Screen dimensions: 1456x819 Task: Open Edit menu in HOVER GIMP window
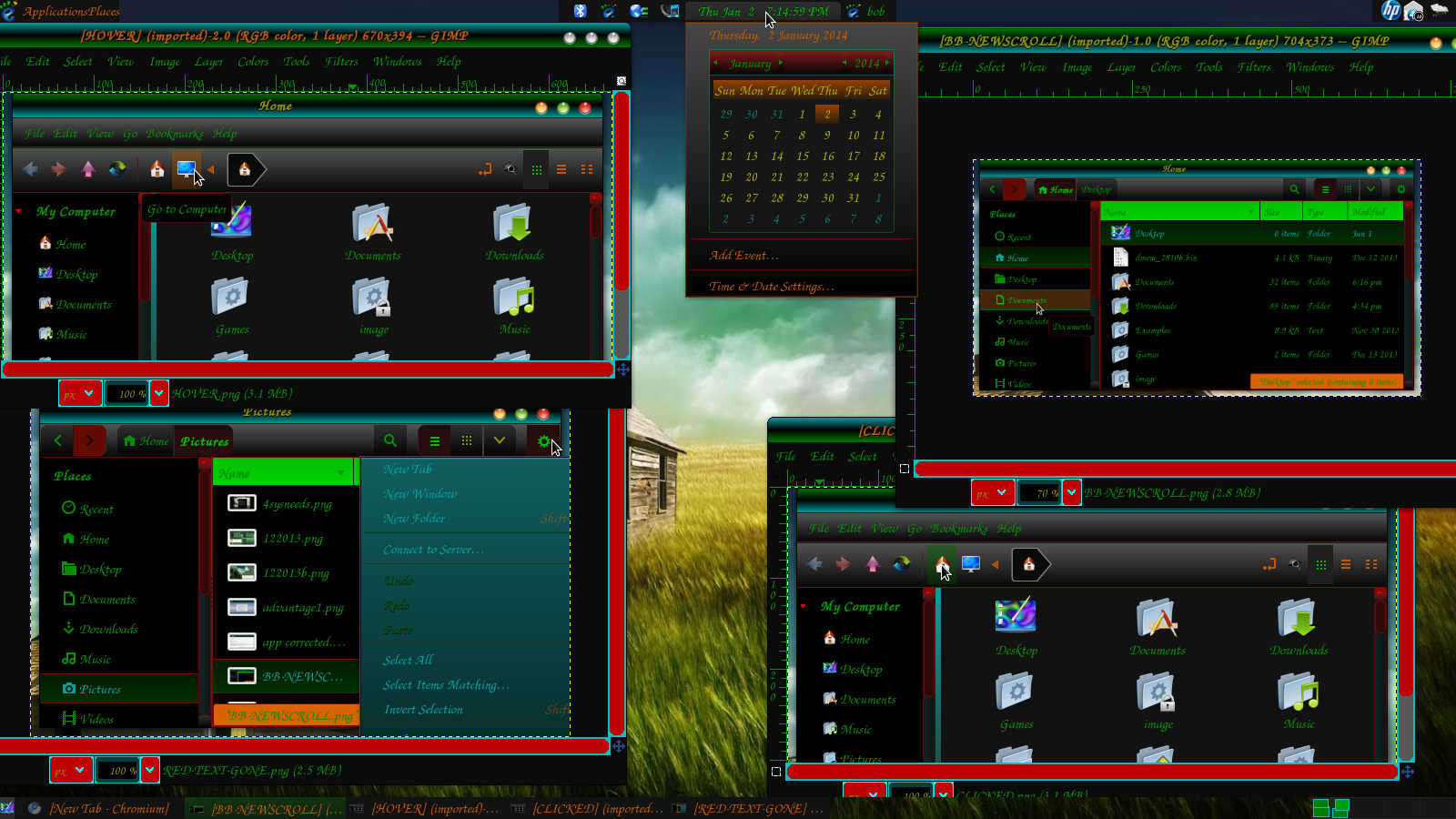(x=38, y=61)
